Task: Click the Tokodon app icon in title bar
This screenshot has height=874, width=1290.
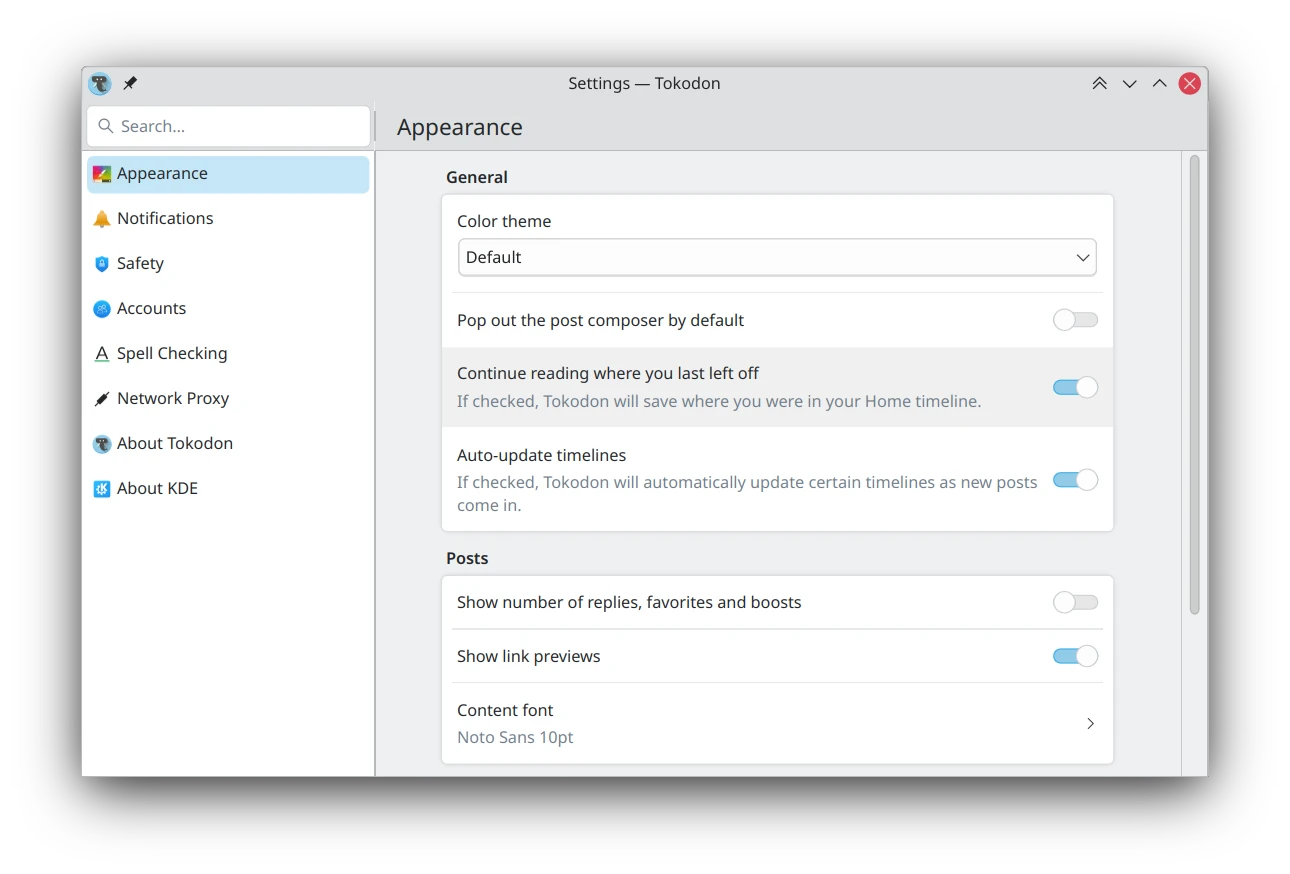Action: pyautogui.click(x=100, y=84)
